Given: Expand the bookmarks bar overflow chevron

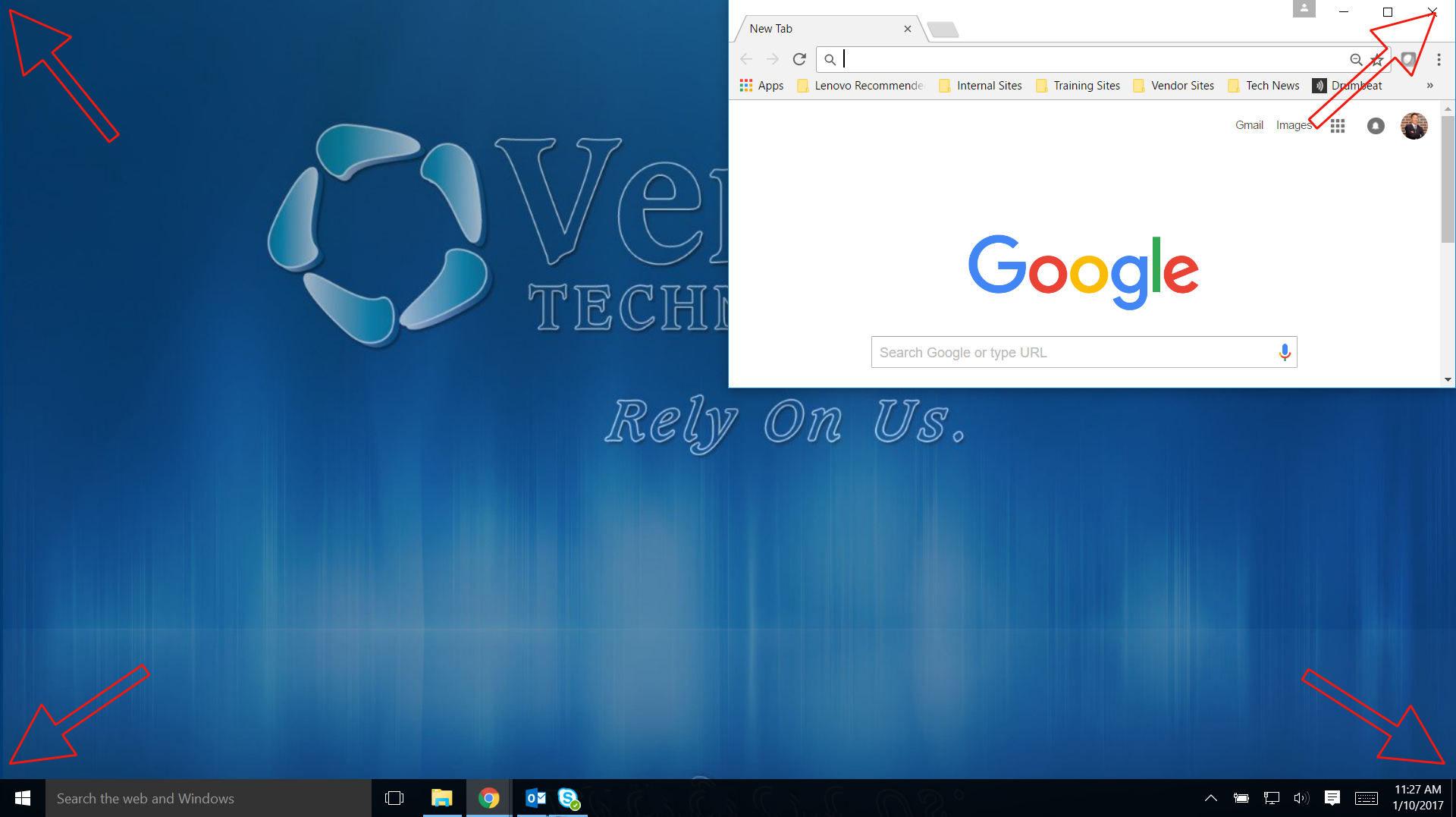Looking at the screenshot, I should click(x=1429, y=86).
